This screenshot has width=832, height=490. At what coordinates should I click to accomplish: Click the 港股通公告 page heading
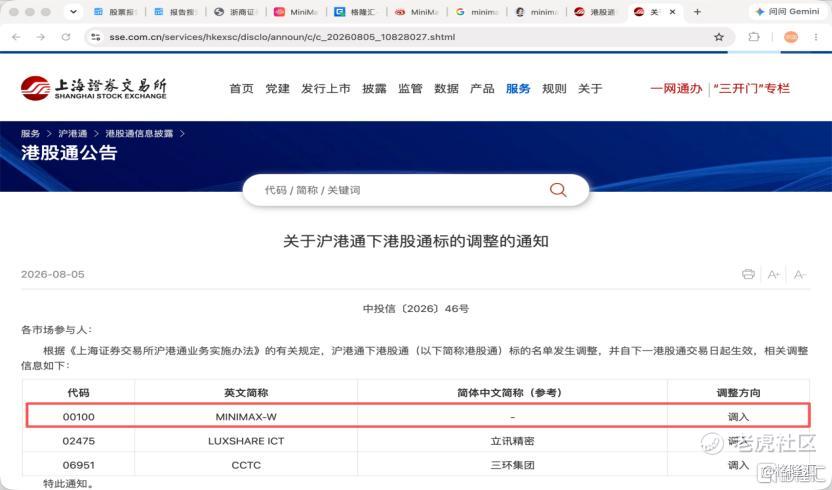pyautogui.click(x=69, y=153)
